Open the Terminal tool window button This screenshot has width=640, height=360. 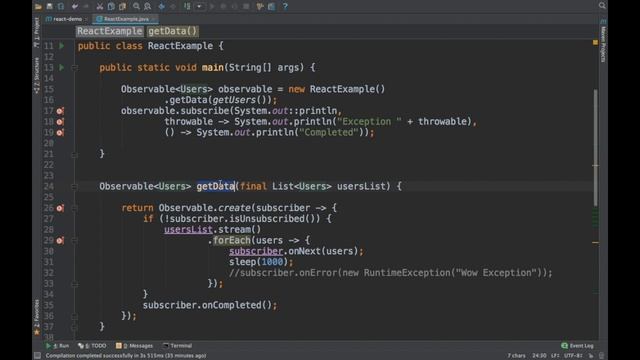178,346
